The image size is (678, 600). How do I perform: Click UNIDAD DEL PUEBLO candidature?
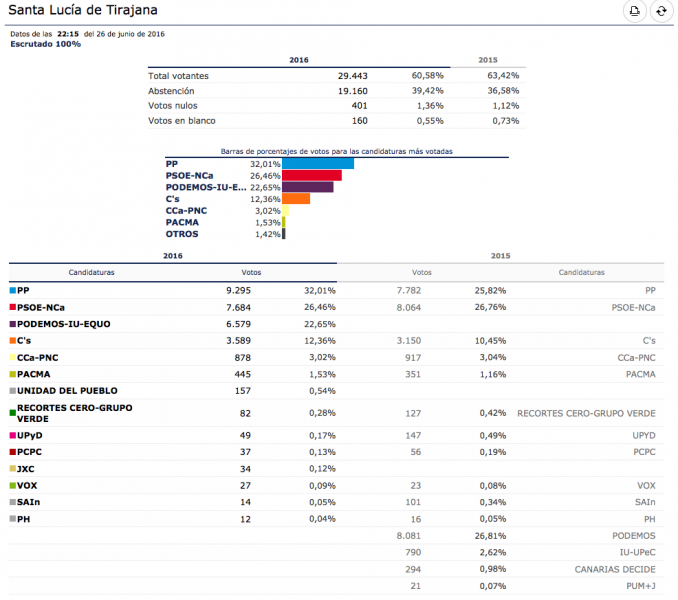67,390
